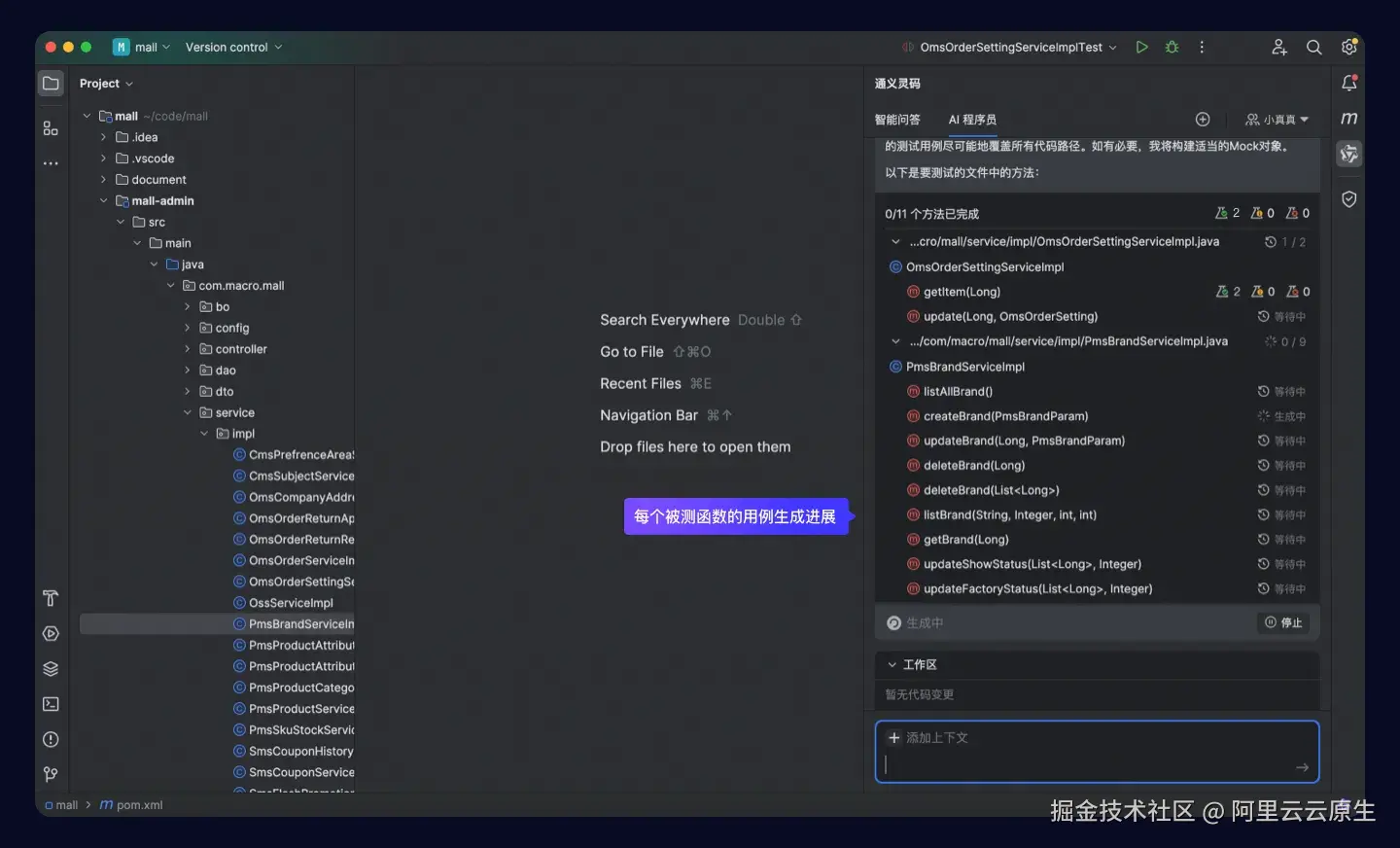Collapse the PmsBrandServiceImpl.java file group
1400x848 pixels.
(x=895, y=341)
